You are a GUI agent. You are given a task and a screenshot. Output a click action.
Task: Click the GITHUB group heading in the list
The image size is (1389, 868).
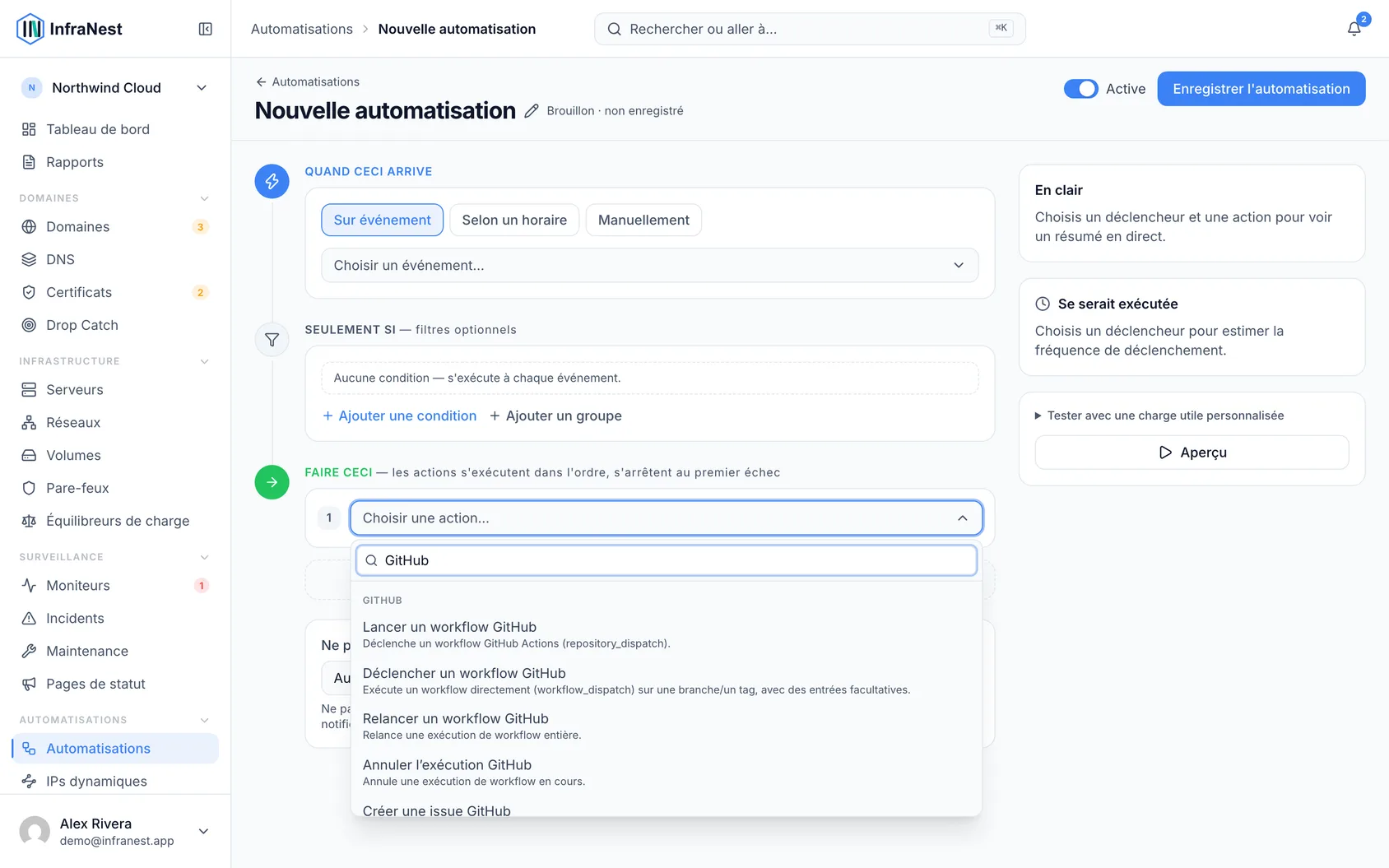pos(383,601)
